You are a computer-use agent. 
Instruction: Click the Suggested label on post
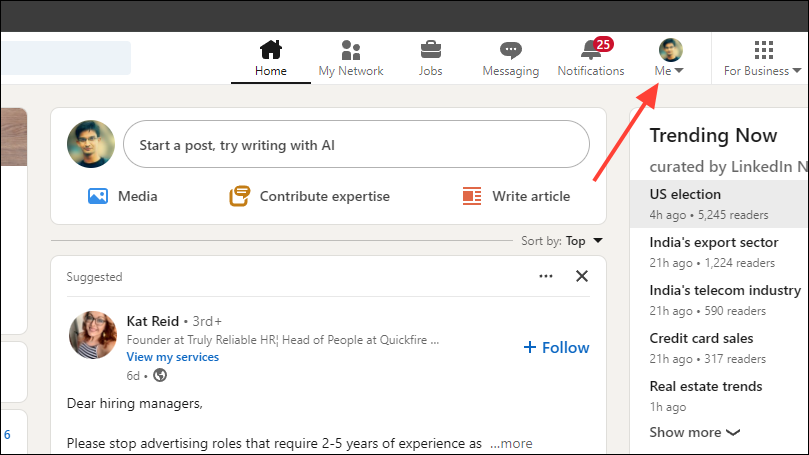click(x=94, y=277)
